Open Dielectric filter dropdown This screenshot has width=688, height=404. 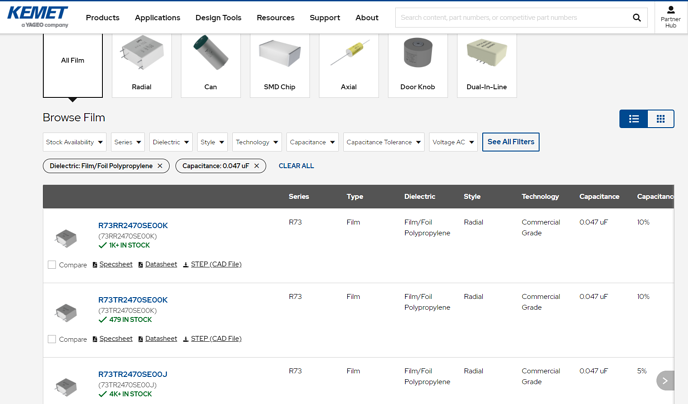point(171,142)
